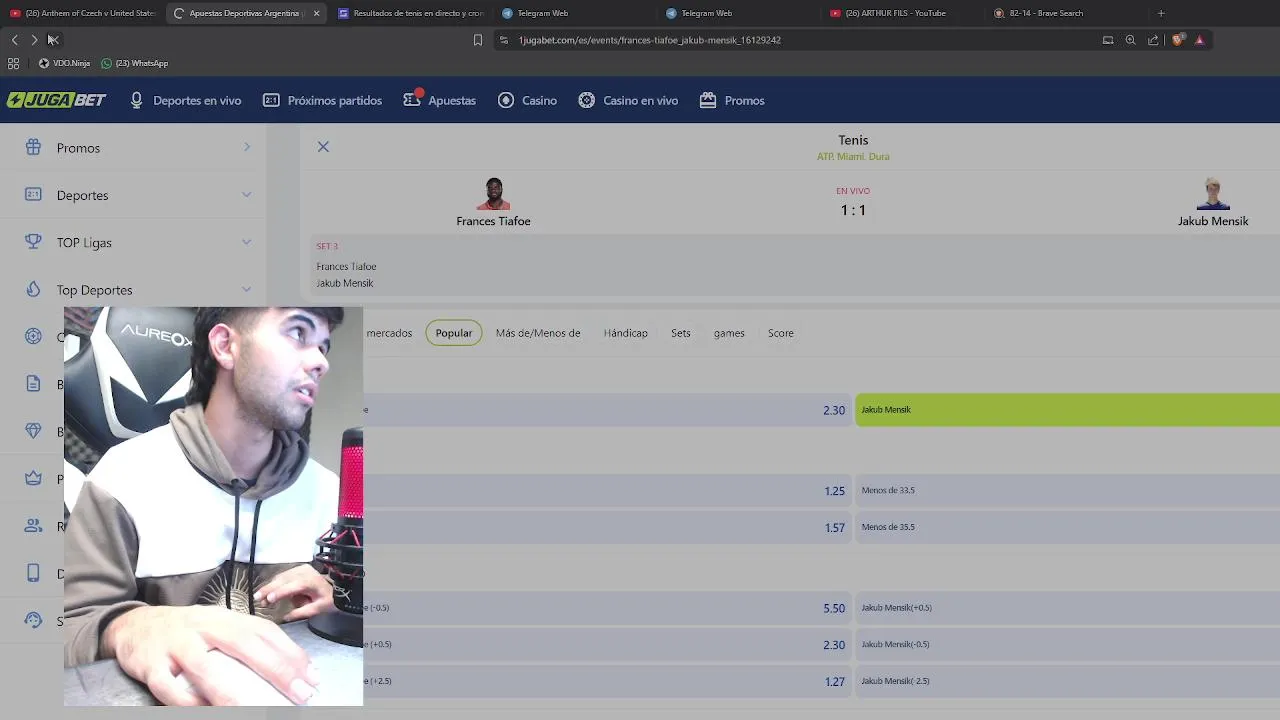Select the Hándicap markets tab

pos(626,333)
